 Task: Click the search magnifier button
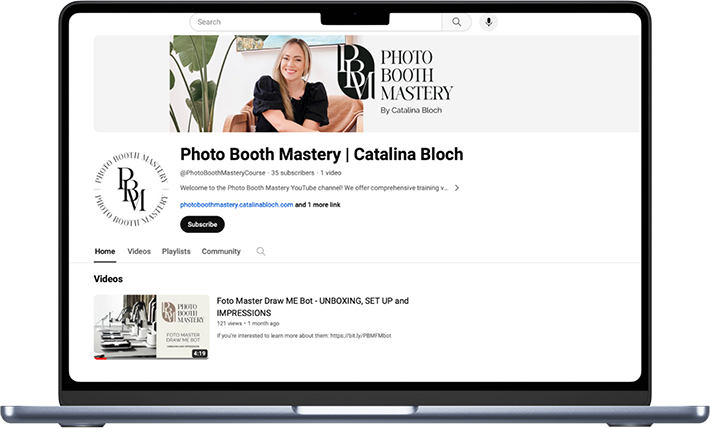[x=456, y=22]
